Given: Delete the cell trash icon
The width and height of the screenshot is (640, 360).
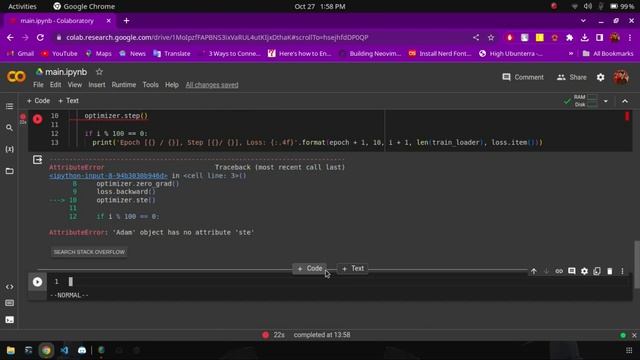Looking at the screenshot, I should pyautogui.click(x=609, y=271).
